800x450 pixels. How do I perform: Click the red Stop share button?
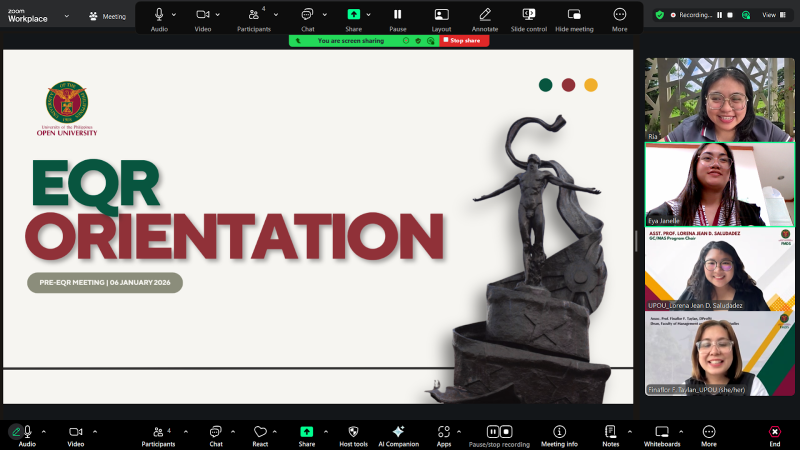point(461,41)
